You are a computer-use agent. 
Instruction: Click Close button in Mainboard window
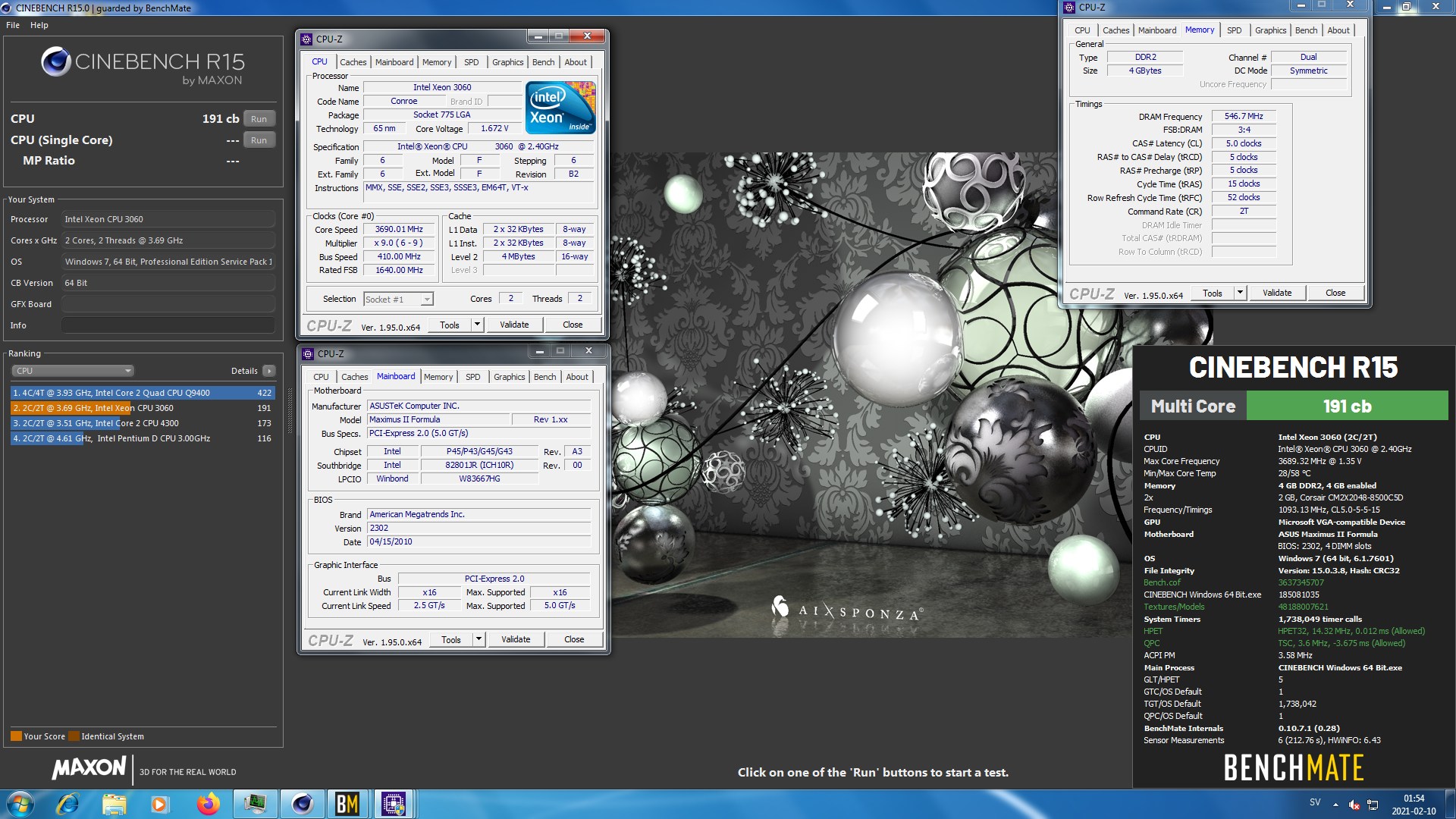(x=574, y=639)
